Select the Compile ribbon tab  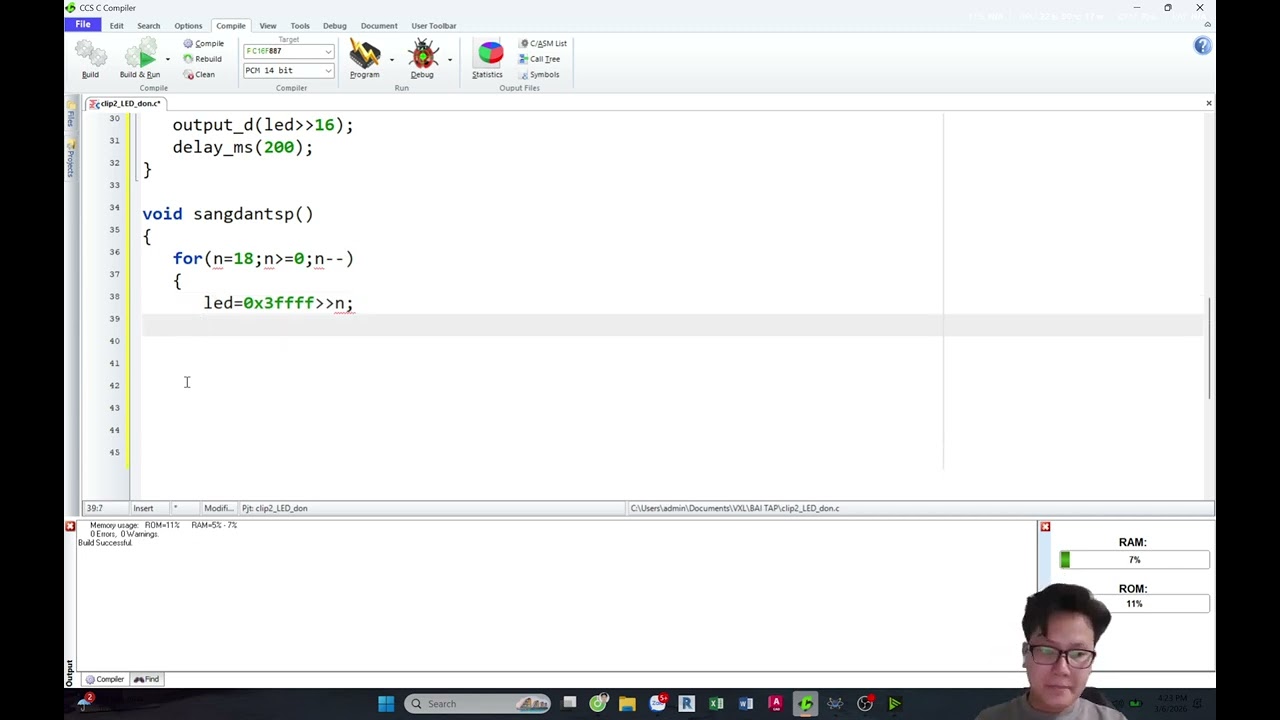[x=230, y=26]
